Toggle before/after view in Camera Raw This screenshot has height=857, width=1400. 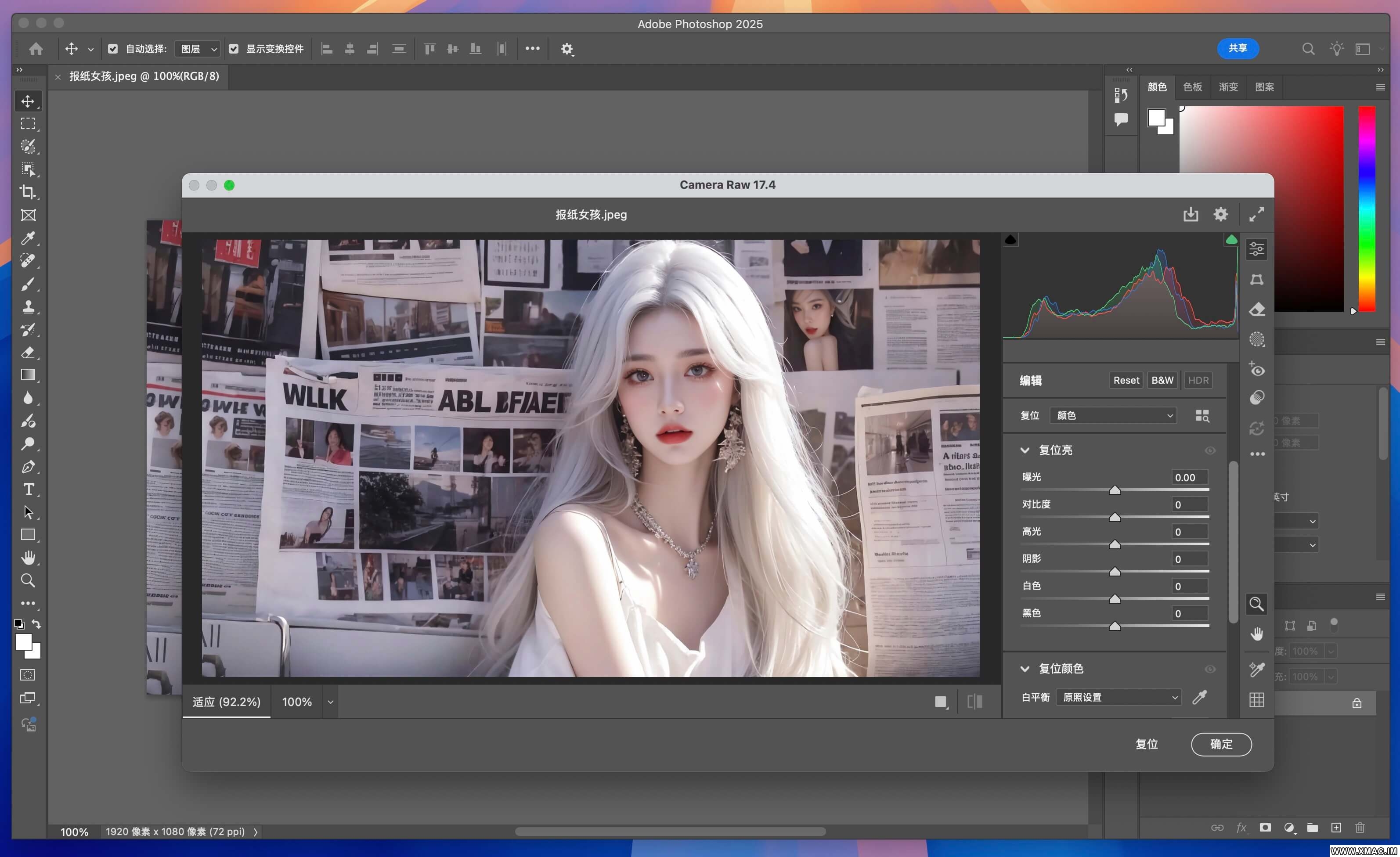pyautogui.click(x=975, y=702)
